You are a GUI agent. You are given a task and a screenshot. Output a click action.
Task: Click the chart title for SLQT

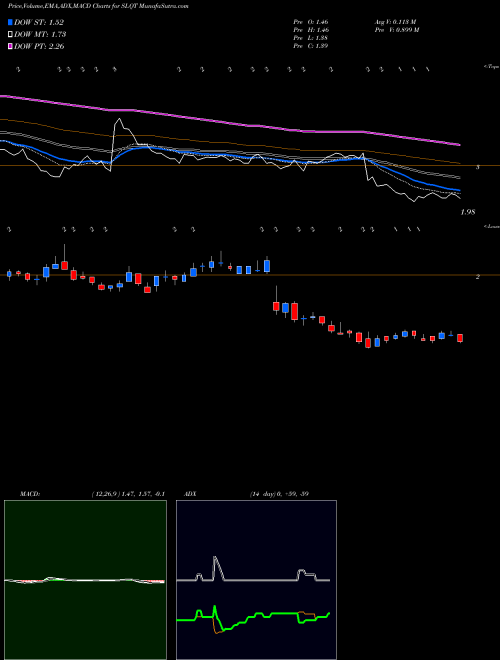tap(98, 6)
